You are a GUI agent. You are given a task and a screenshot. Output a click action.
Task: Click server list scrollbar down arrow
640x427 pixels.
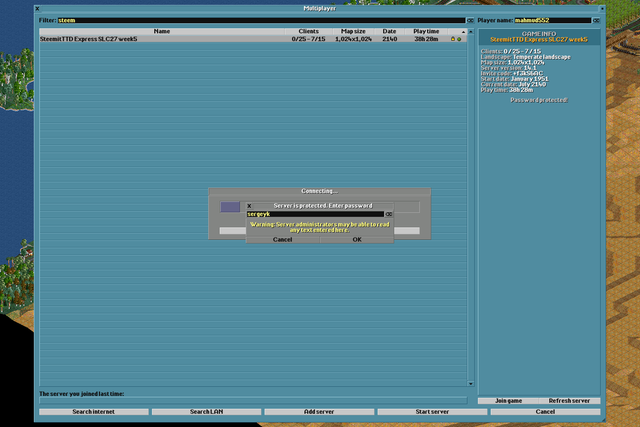coord(471,383)
